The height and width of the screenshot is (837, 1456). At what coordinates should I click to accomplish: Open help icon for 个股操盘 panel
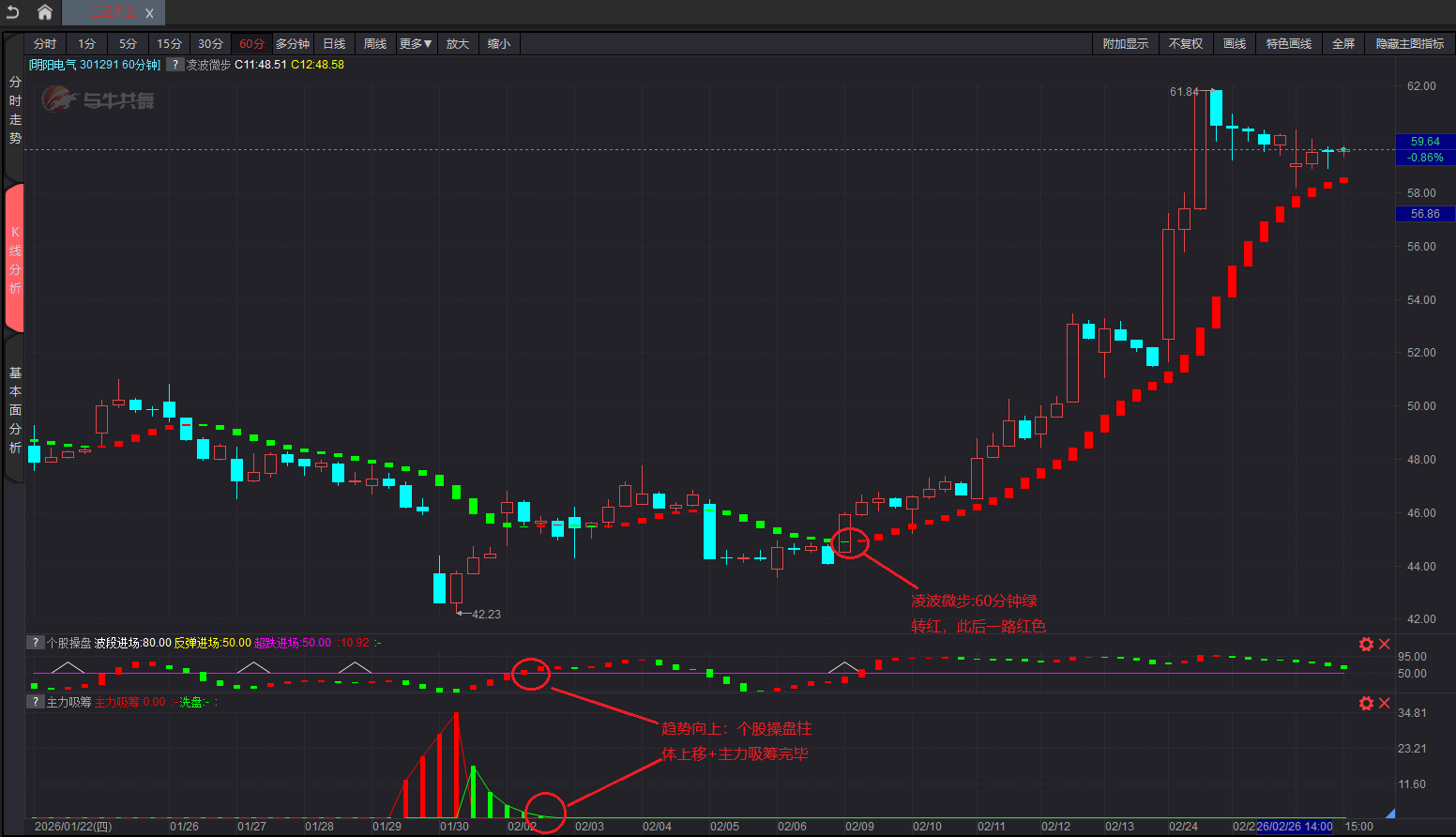(x=35, y=643)
